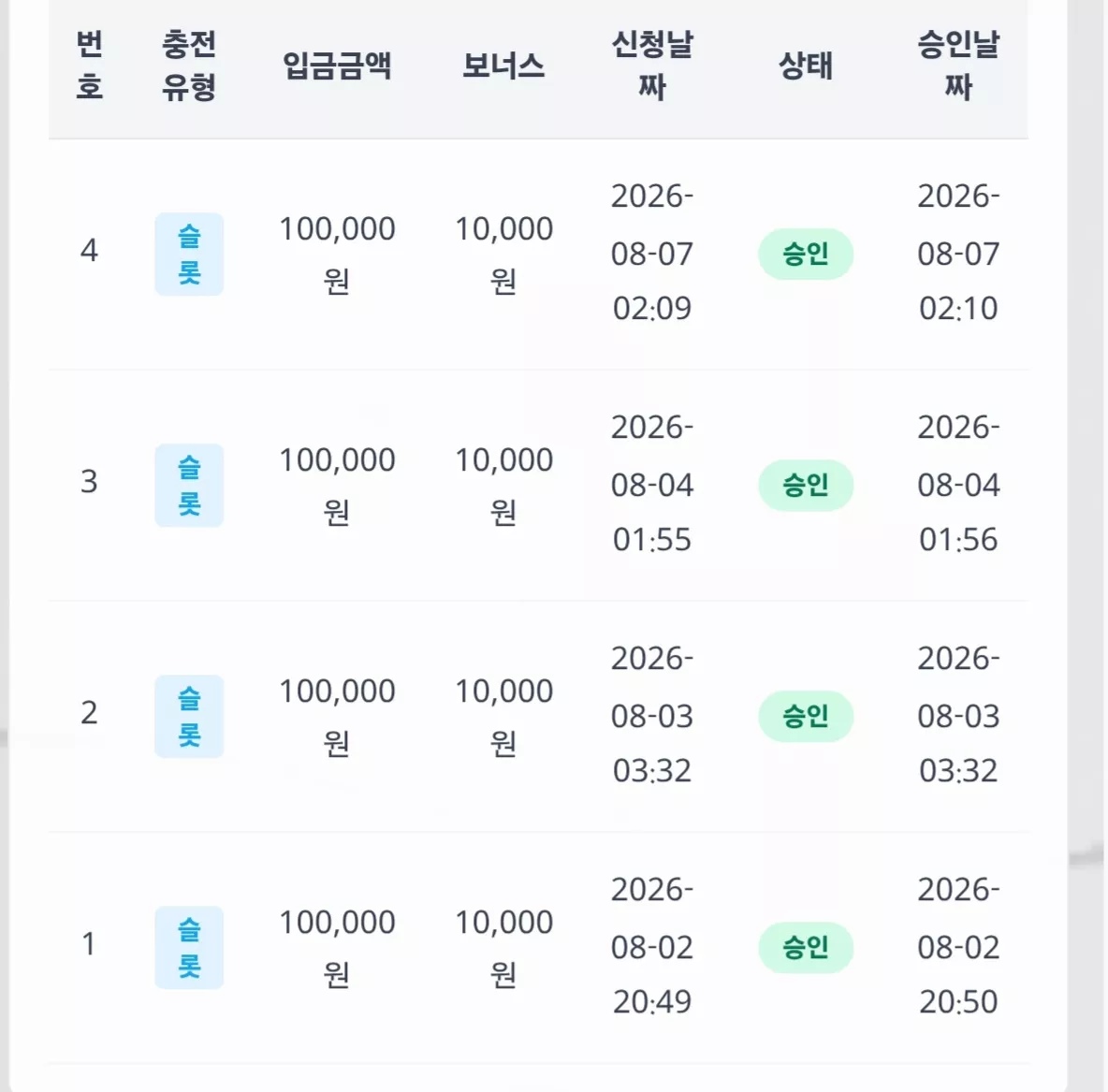Click the 보너스 column header
The width and height of the screenshot is (1108, 1092).
[x=503, y=66]
